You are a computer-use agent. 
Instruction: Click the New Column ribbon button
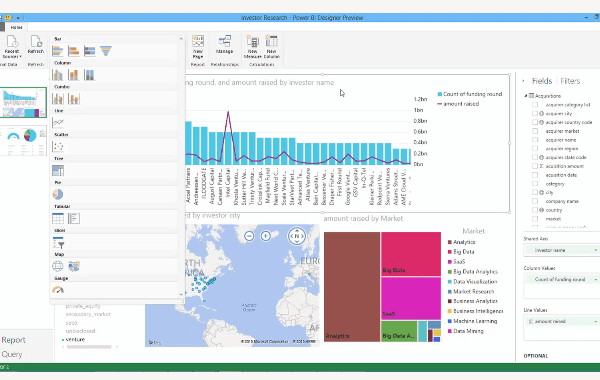pyautogui.click(x=271, y=47)
